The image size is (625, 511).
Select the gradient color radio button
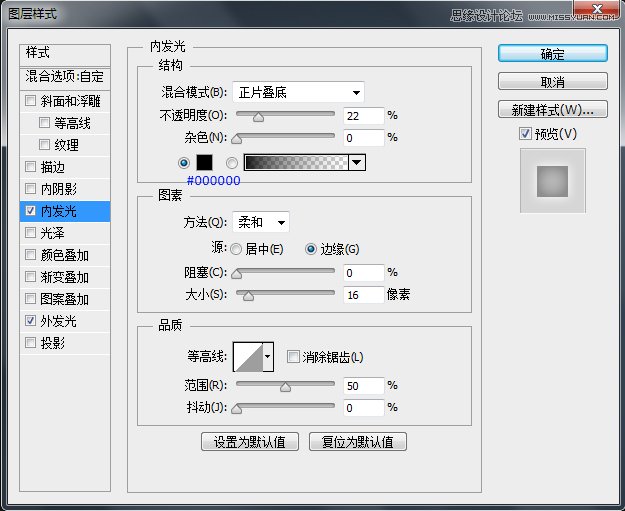[233, 162]
